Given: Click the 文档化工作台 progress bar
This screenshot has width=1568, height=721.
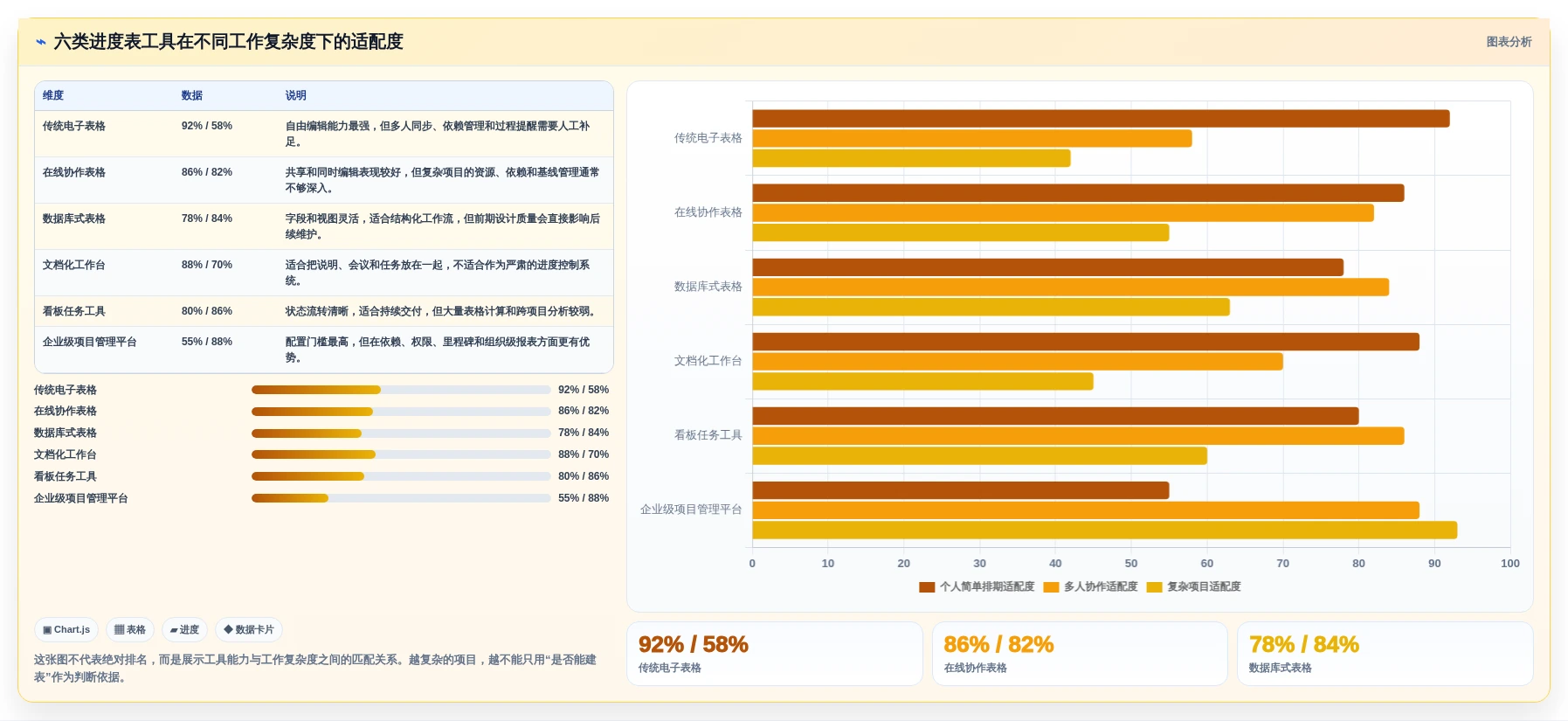Looking at the screenshot, I should click(401, 454).
